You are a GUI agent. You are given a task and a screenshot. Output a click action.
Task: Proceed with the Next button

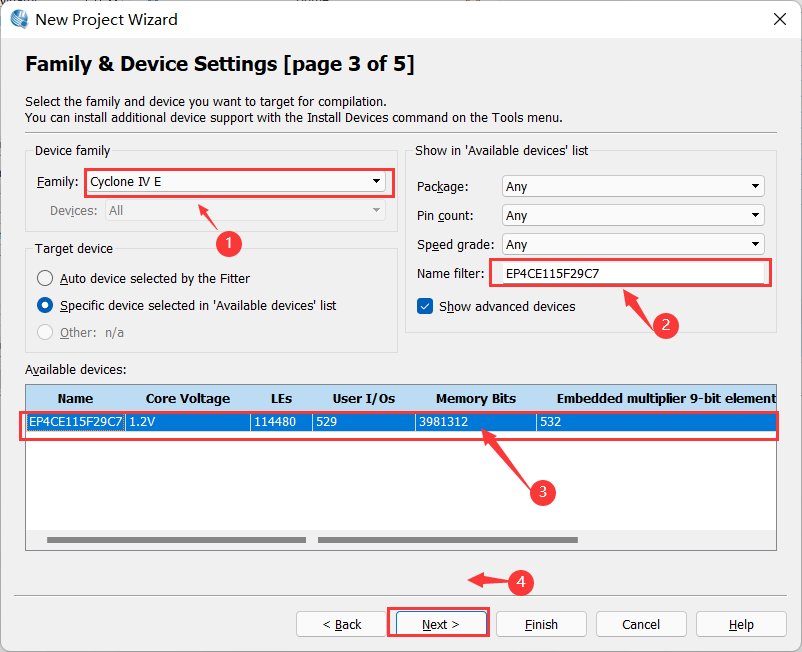(440, 624)
